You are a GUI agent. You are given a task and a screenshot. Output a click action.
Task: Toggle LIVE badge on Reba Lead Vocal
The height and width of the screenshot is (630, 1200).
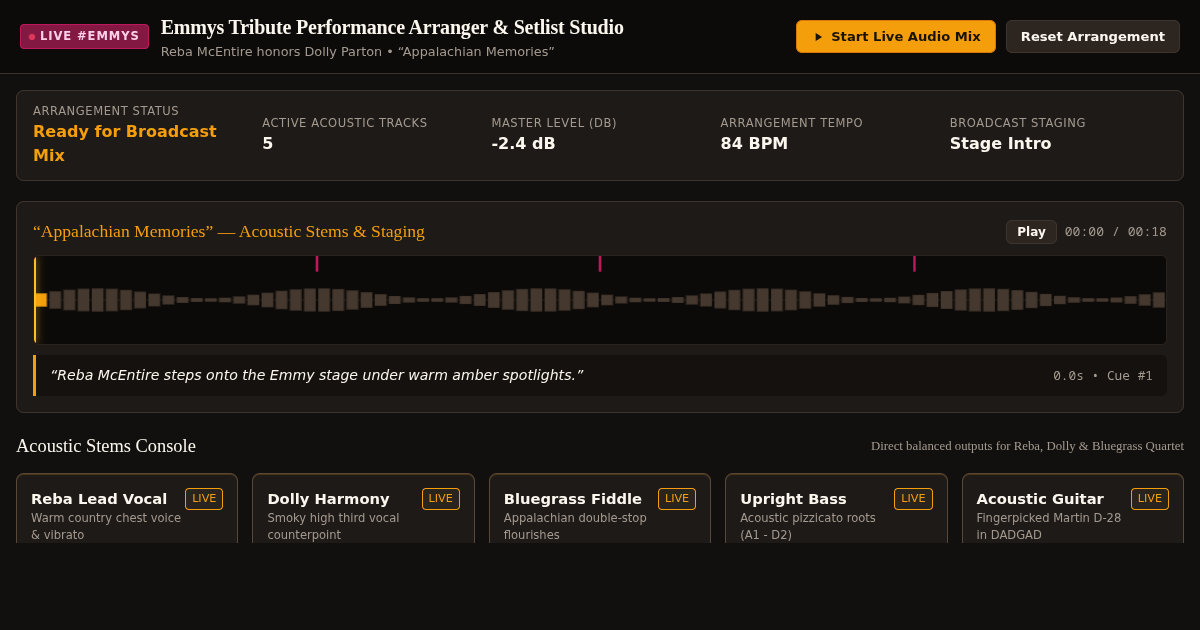pyautogui.click(x=204, y=499)
